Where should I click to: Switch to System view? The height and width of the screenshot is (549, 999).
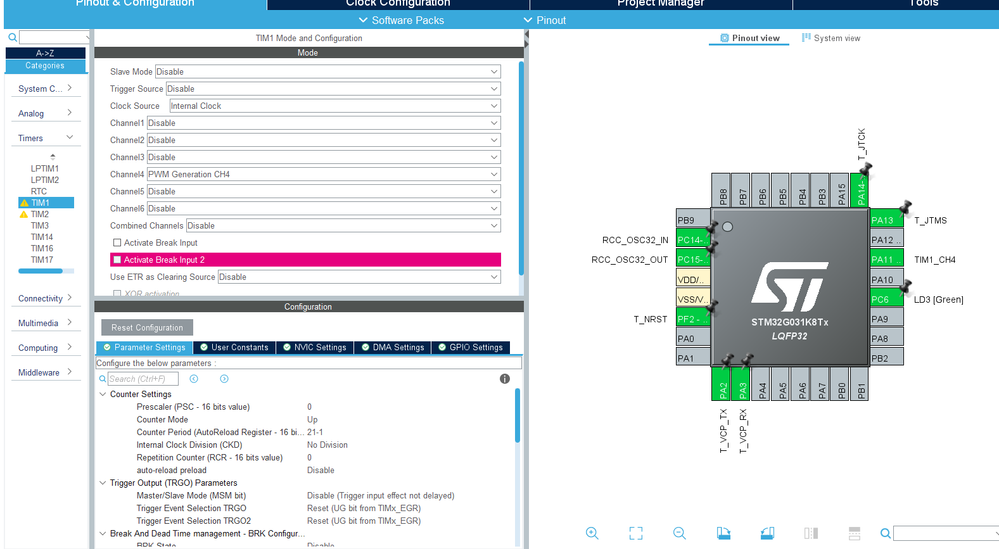(831, 38)
